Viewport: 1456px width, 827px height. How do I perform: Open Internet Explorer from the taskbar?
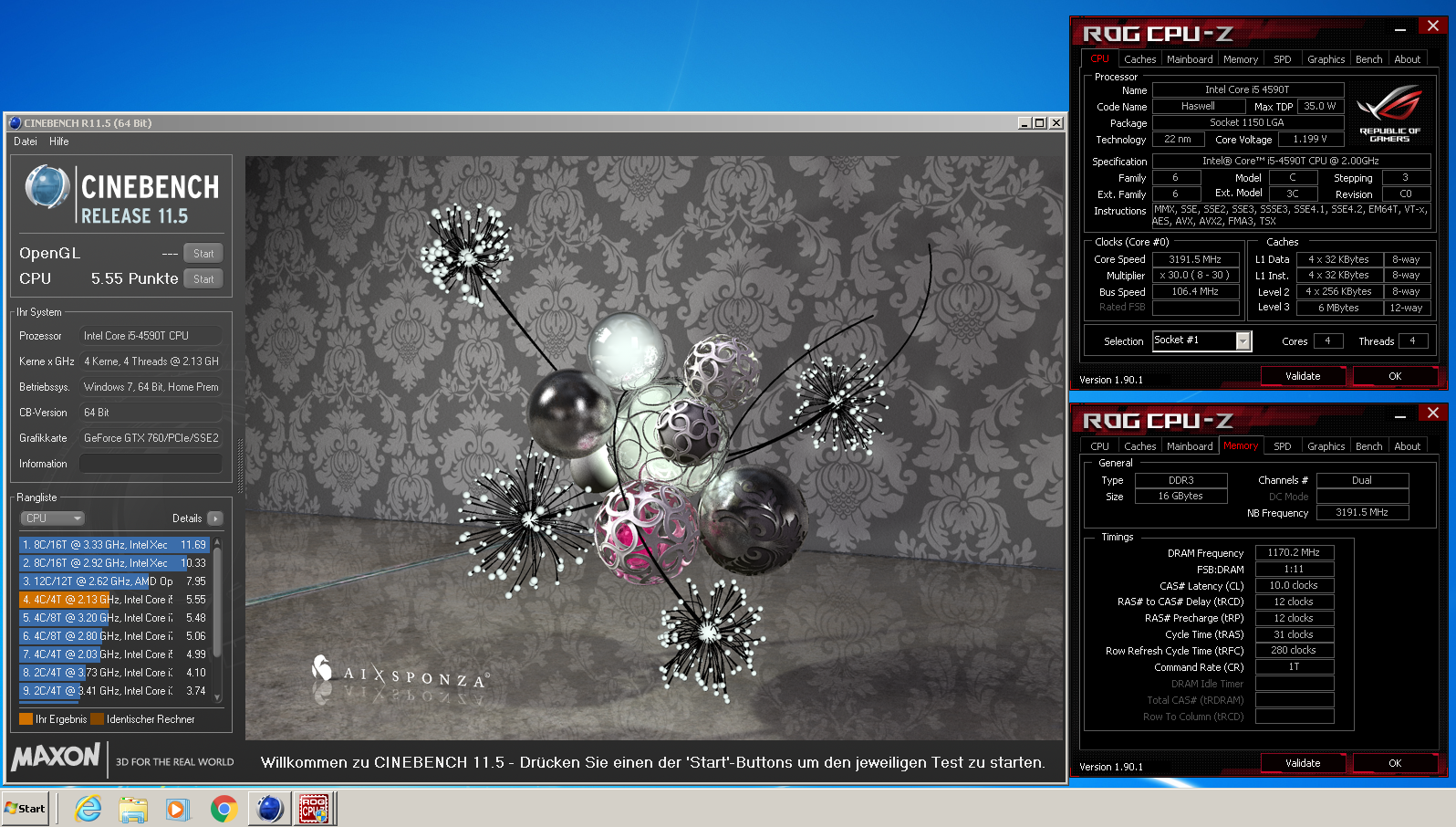[88, 809]
